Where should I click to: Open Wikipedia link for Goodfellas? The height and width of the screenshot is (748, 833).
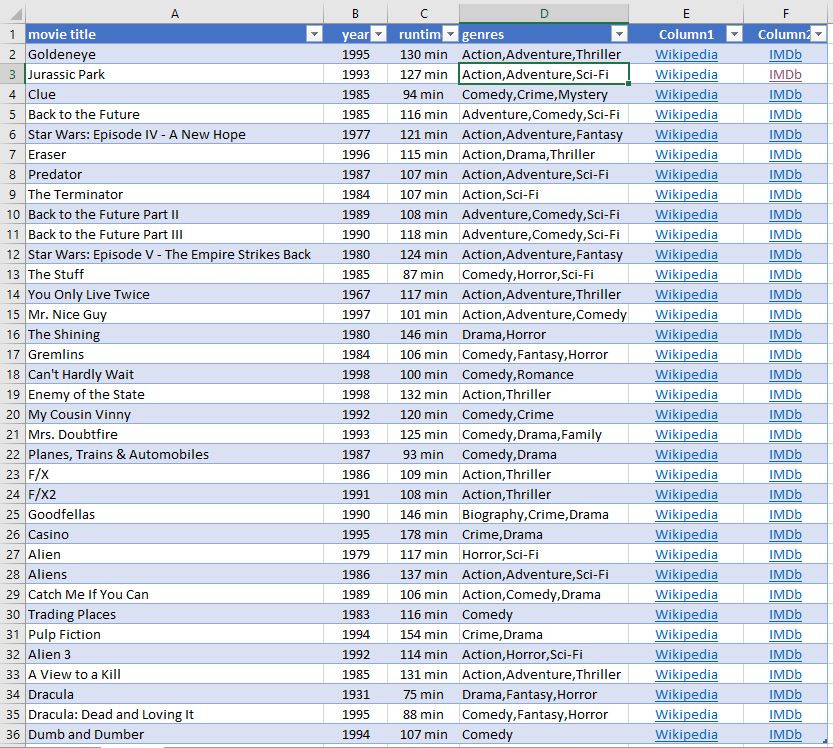click(686, 514)
